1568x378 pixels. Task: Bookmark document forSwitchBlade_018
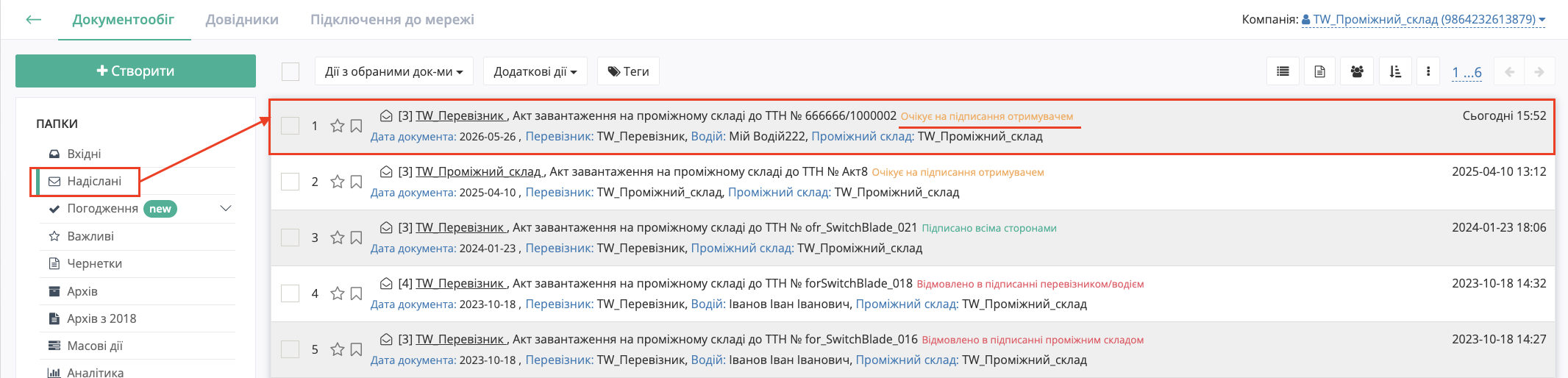click(x=356, y=293)
